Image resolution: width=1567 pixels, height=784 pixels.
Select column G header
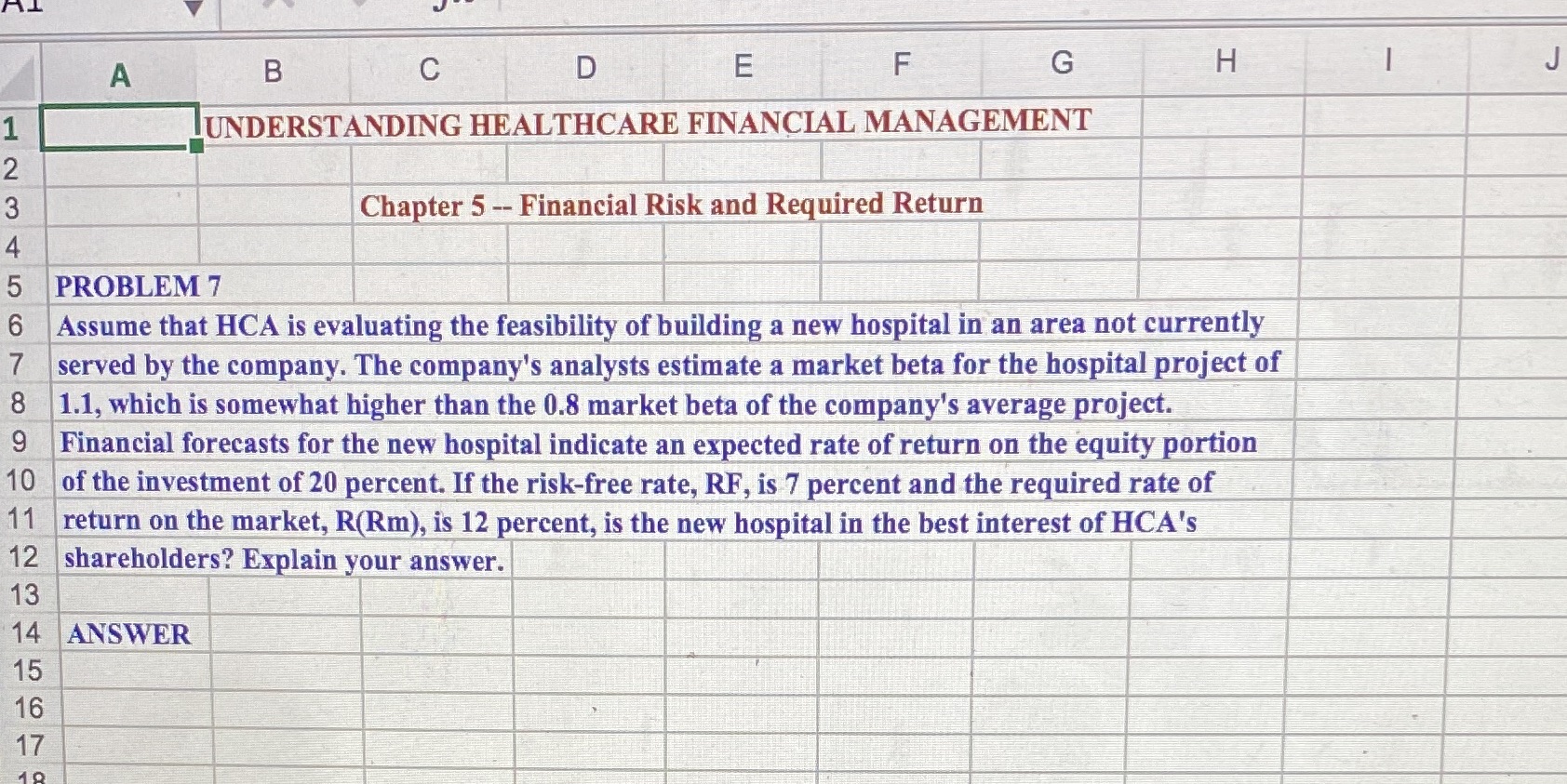tap(1061, 63)
